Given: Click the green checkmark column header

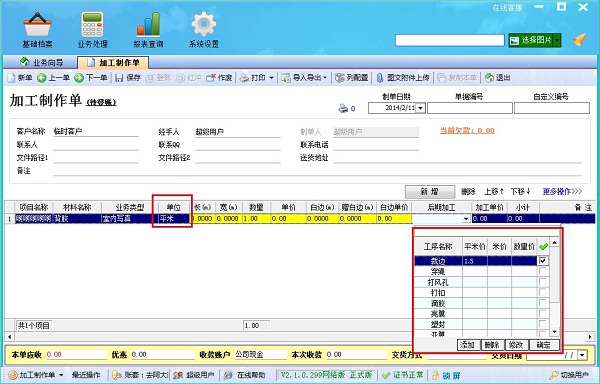Looking at the screenshot, I should [x=543, y=247].
